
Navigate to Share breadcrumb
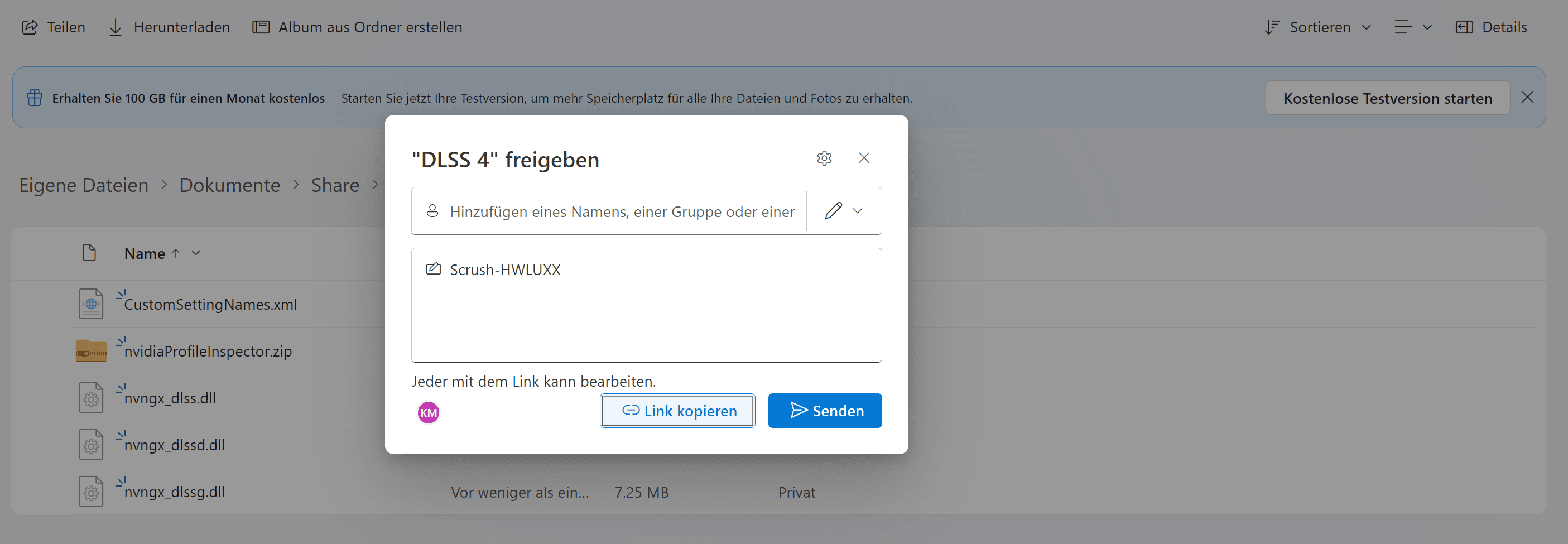pyautogui.click(x=335, y=185)
